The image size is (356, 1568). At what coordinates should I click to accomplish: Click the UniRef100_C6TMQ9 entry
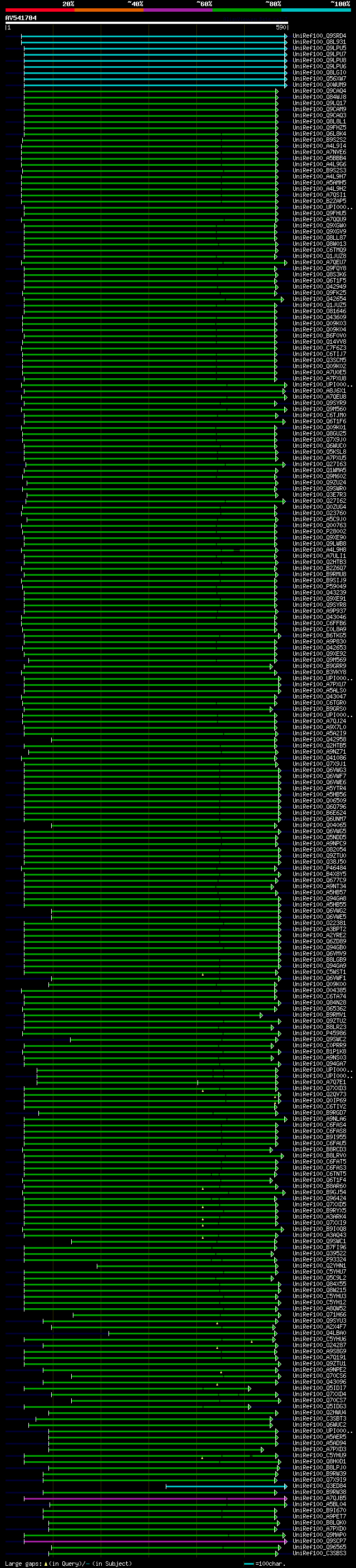tap(319, 250)
